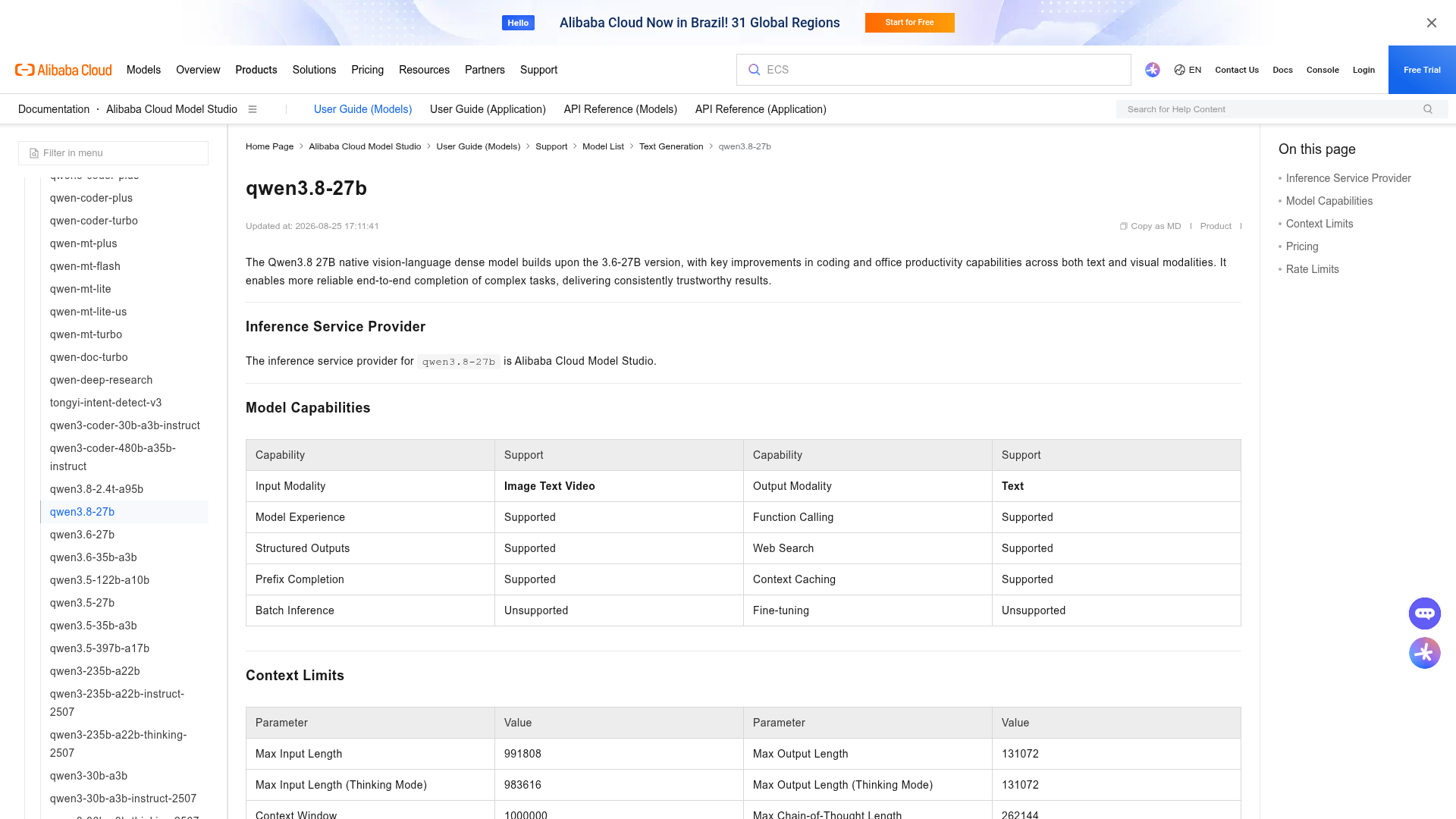
Task: Jump to Rate Limits in On this page
Action: [1313, 269]
